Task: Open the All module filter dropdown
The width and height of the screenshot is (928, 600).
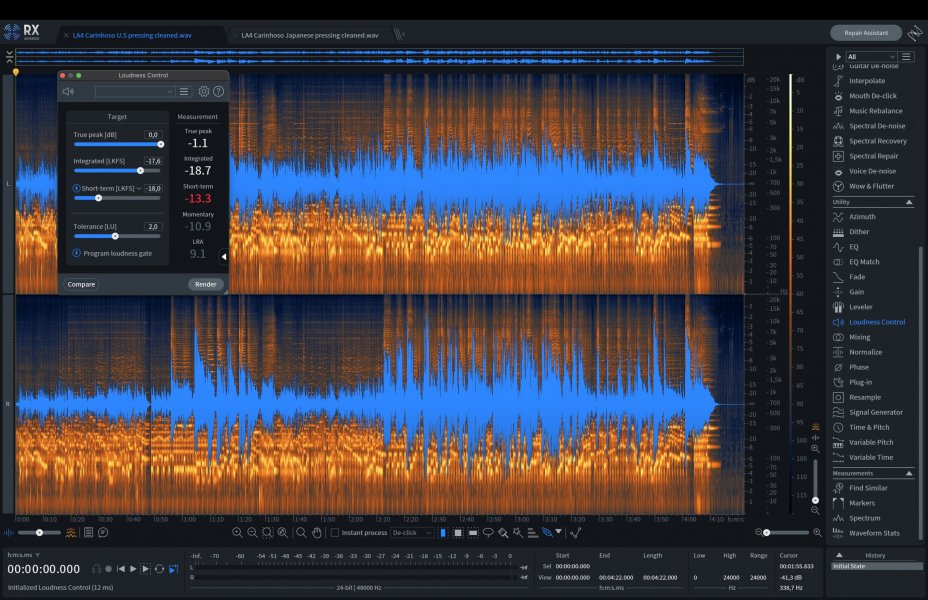Action: [x=871, y=56]
